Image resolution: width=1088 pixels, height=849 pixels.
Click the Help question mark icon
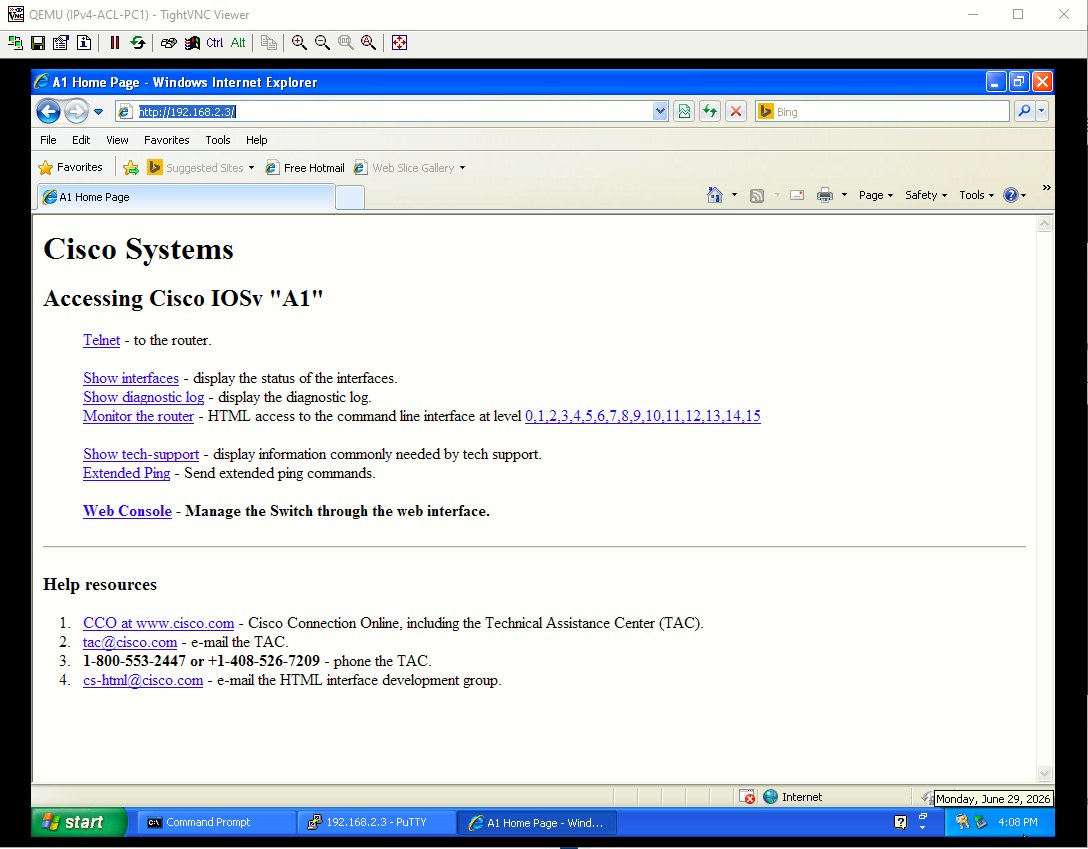(1011, 196)
